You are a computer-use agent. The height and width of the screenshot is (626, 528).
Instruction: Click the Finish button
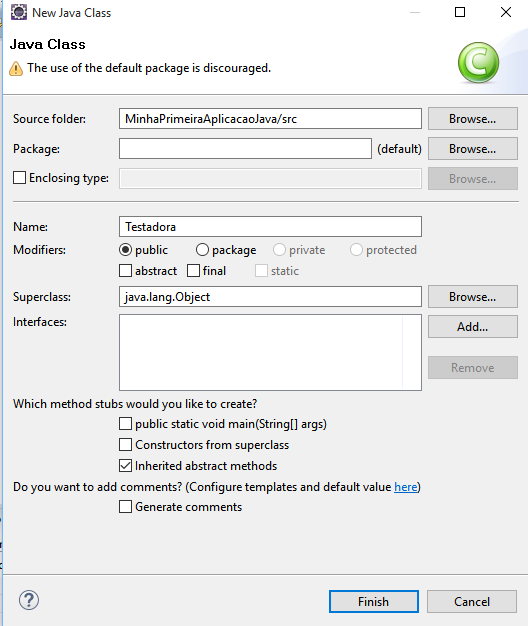[374, 601]
